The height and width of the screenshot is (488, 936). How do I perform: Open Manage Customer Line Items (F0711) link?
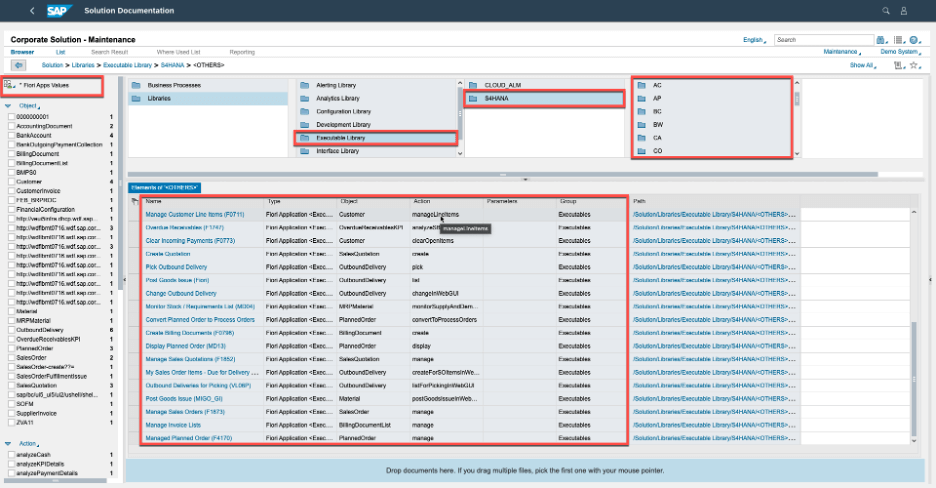(195, 214)
